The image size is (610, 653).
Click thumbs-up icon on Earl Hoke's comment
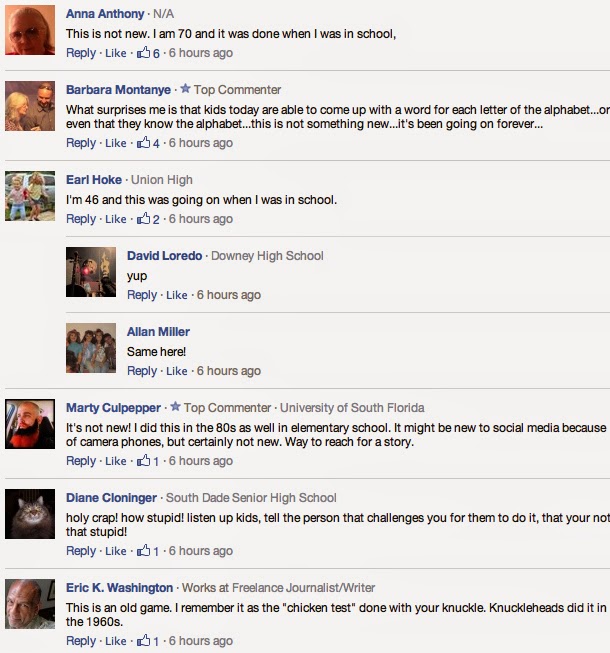tap(144, 218)
